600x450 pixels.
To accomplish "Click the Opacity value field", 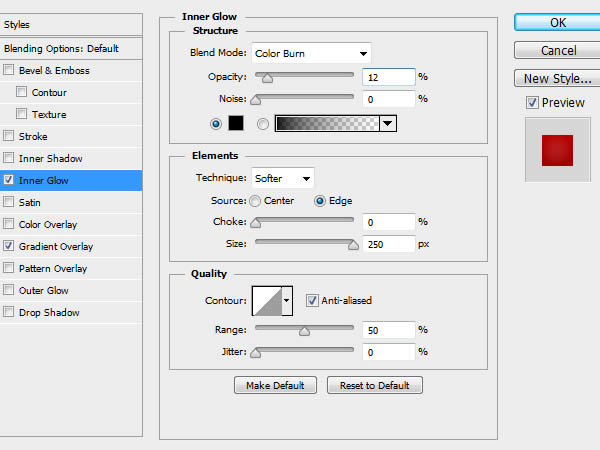I will click(x=389, y=77).
